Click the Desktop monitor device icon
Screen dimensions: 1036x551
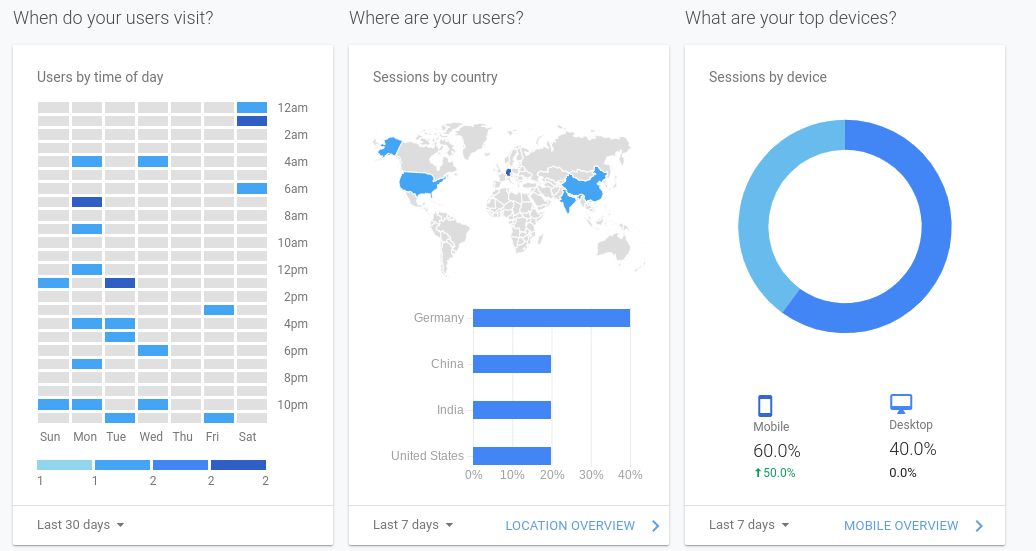[x=901, y=404]
